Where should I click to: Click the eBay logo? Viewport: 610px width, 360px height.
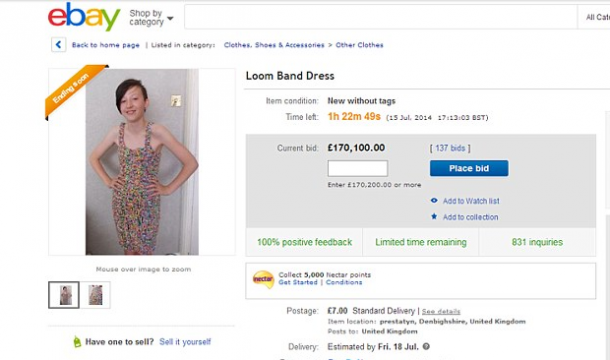coord(84,16)
